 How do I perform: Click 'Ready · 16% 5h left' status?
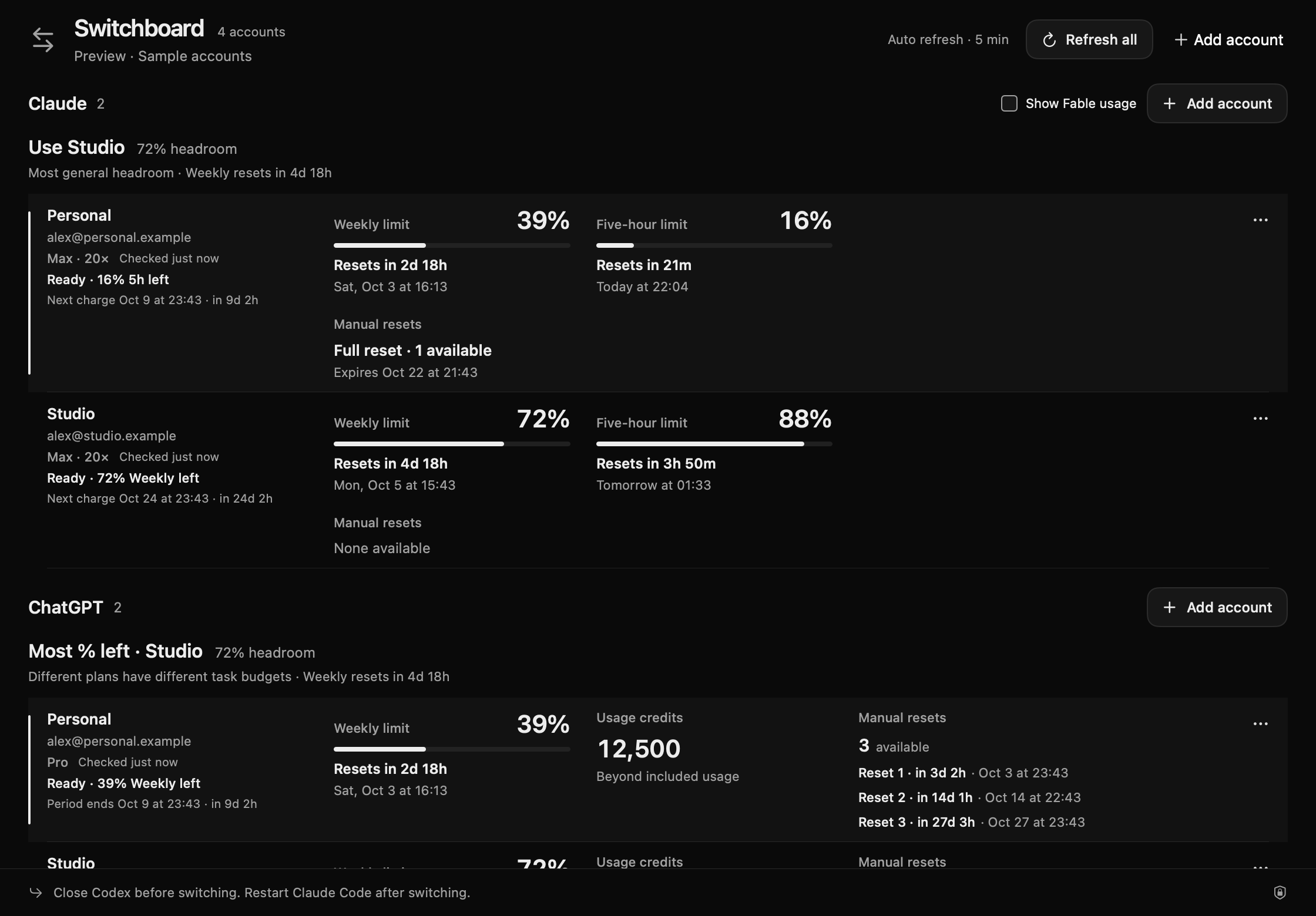[x=108, y=279]
